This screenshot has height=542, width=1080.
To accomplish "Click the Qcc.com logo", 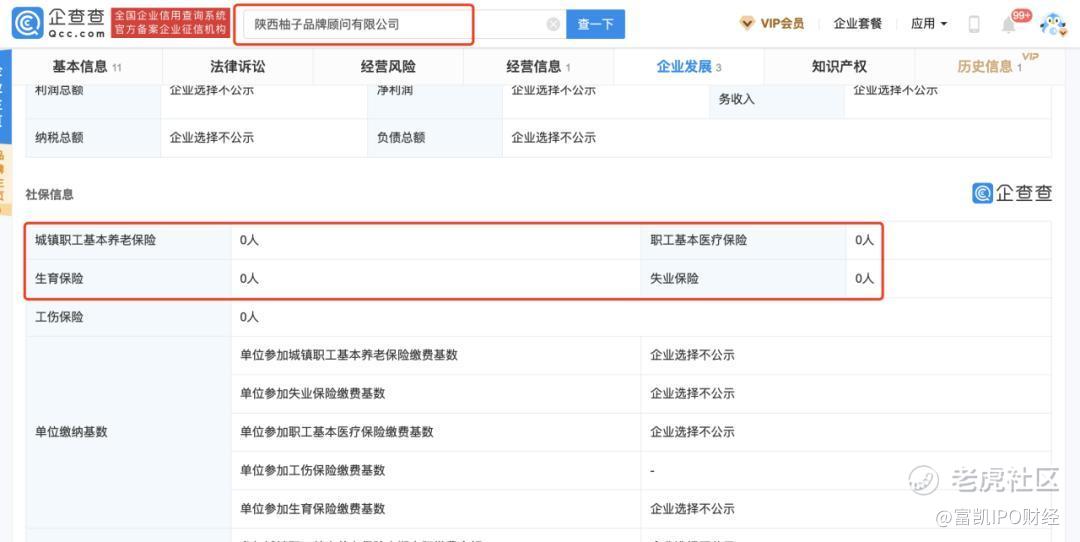I will tap(59, 23).
